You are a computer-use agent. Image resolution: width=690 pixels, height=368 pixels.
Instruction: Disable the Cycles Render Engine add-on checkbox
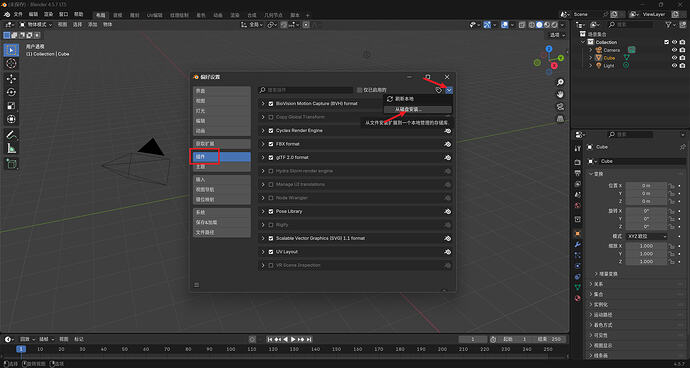tap(271, 131)
